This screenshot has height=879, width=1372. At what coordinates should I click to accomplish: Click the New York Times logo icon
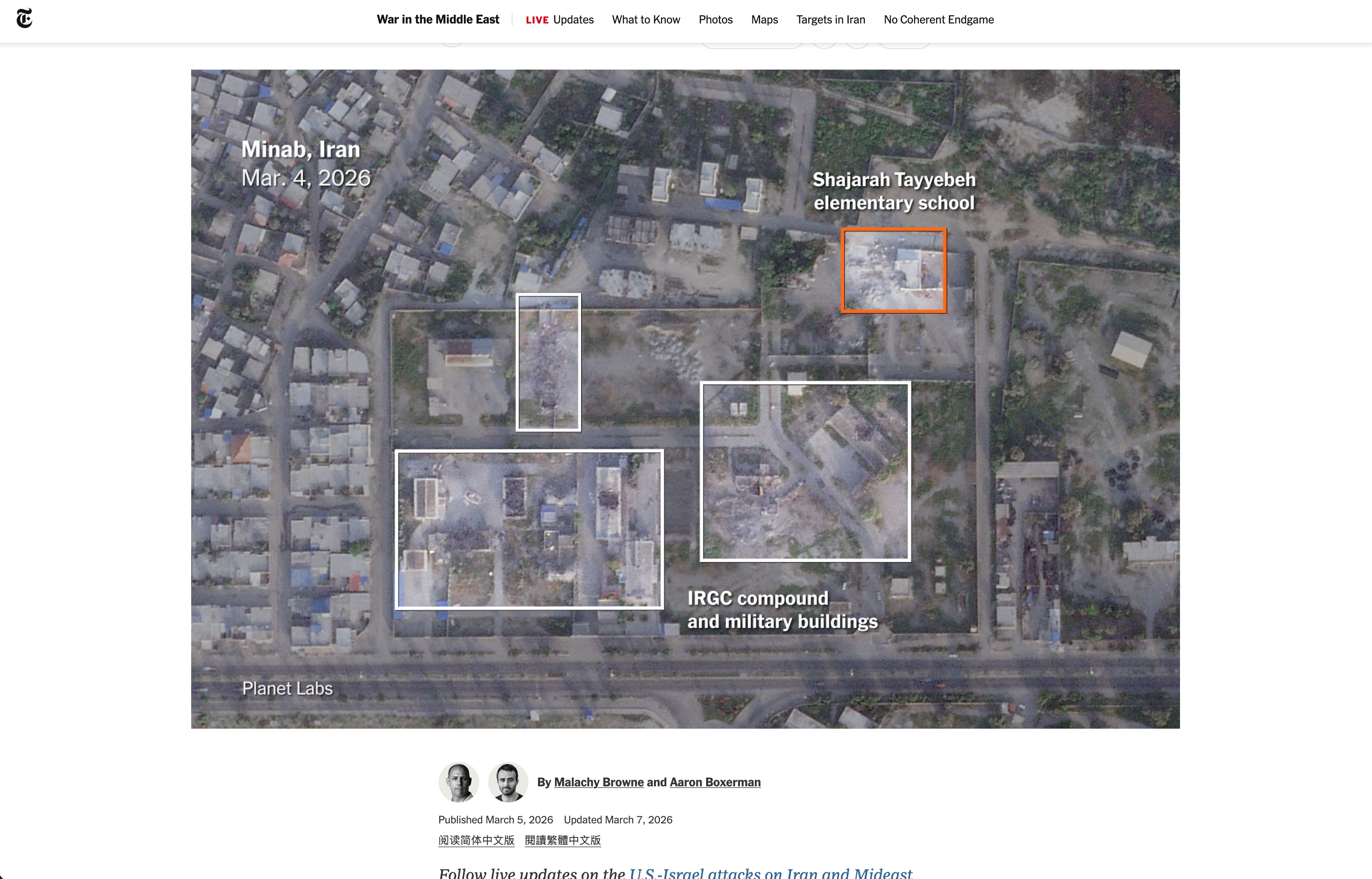(x=24, y=19)
